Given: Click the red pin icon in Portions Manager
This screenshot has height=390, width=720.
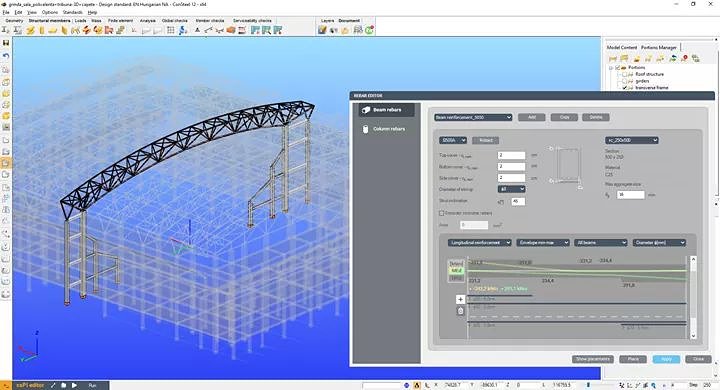Looking at the screenshot, I should [685, 58].
